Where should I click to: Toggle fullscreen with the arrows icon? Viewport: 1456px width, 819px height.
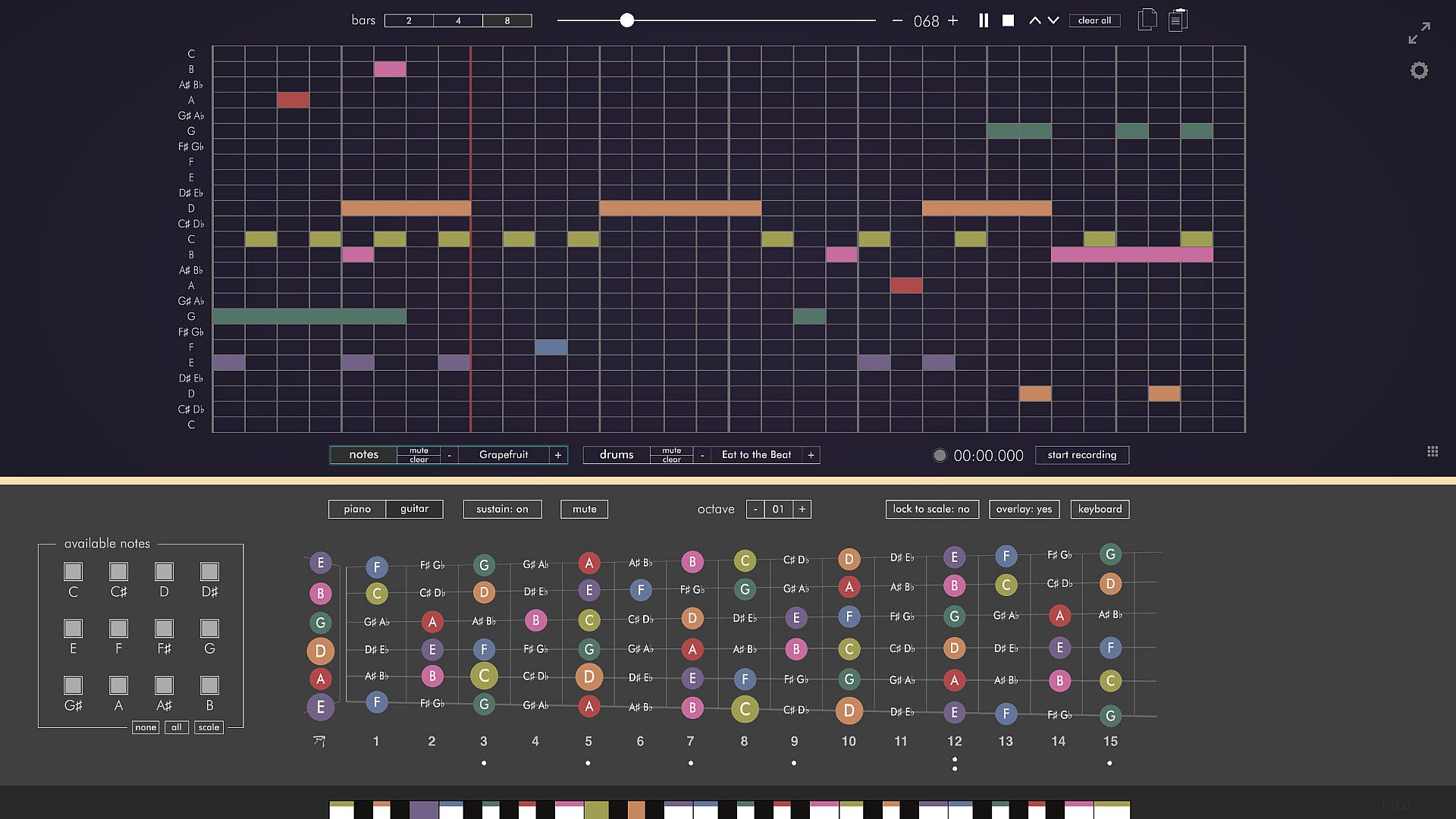click(x=1419, y=33)
